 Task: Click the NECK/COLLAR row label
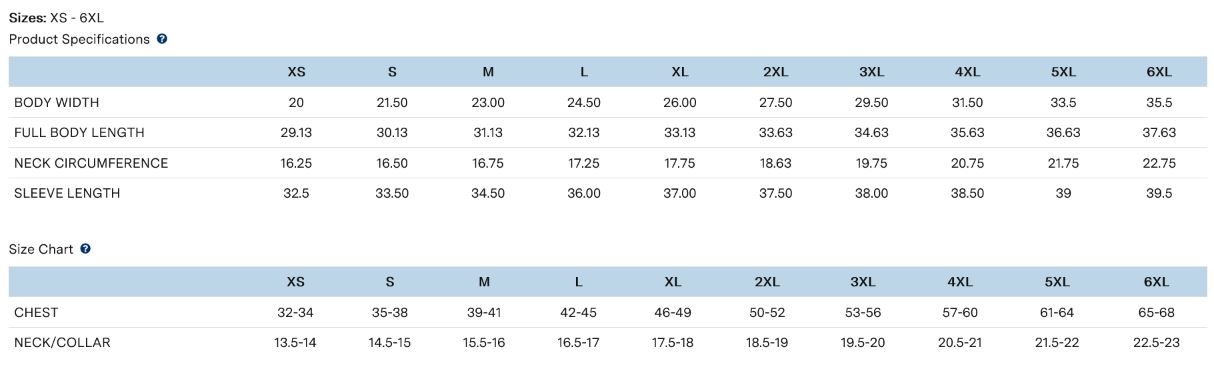(62, 343)
